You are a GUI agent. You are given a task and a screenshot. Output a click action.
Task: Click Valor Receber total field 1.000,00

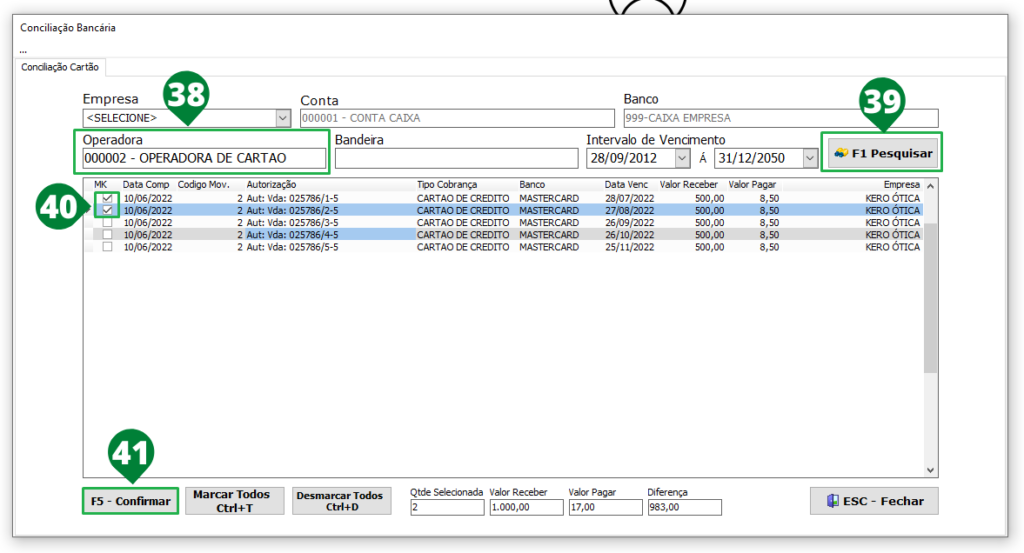point(526,507)
